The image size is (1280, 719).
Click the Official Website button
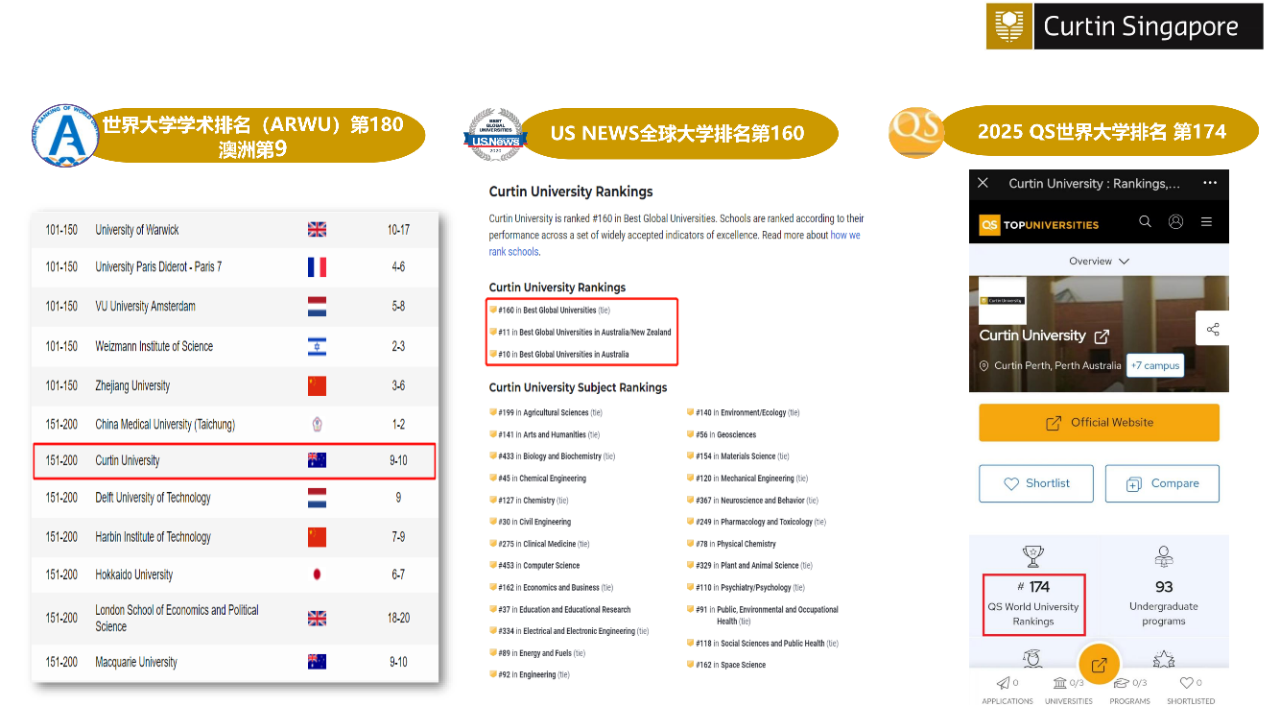click(1098, 423)
